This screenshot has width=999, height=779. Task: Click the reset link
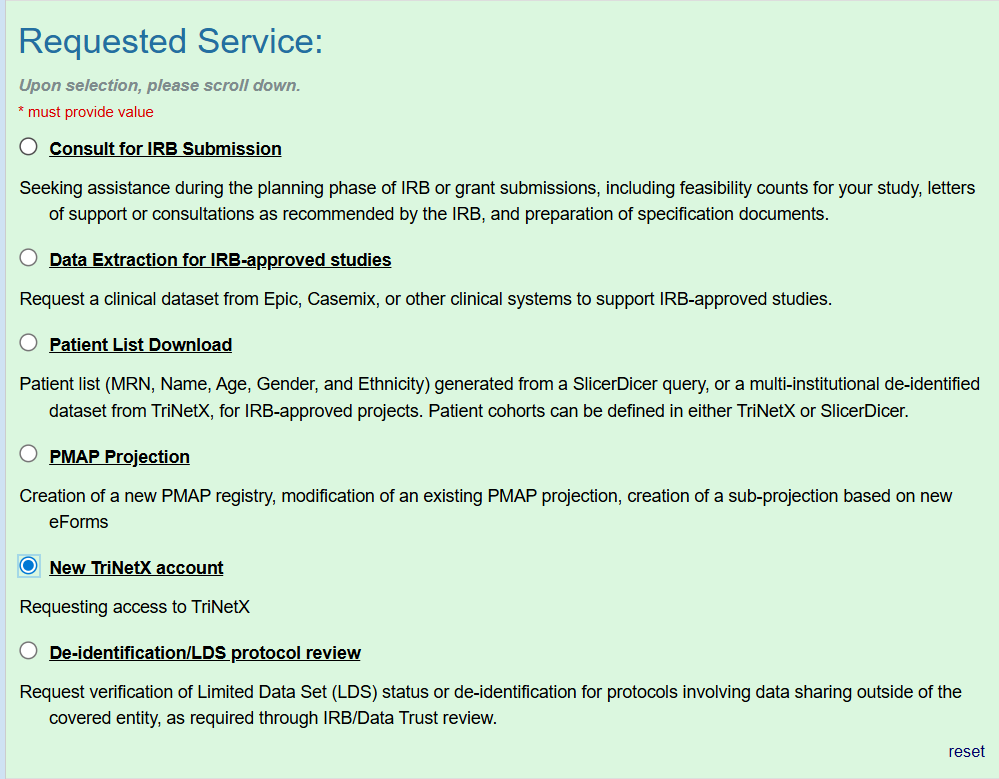click(966, 752)
